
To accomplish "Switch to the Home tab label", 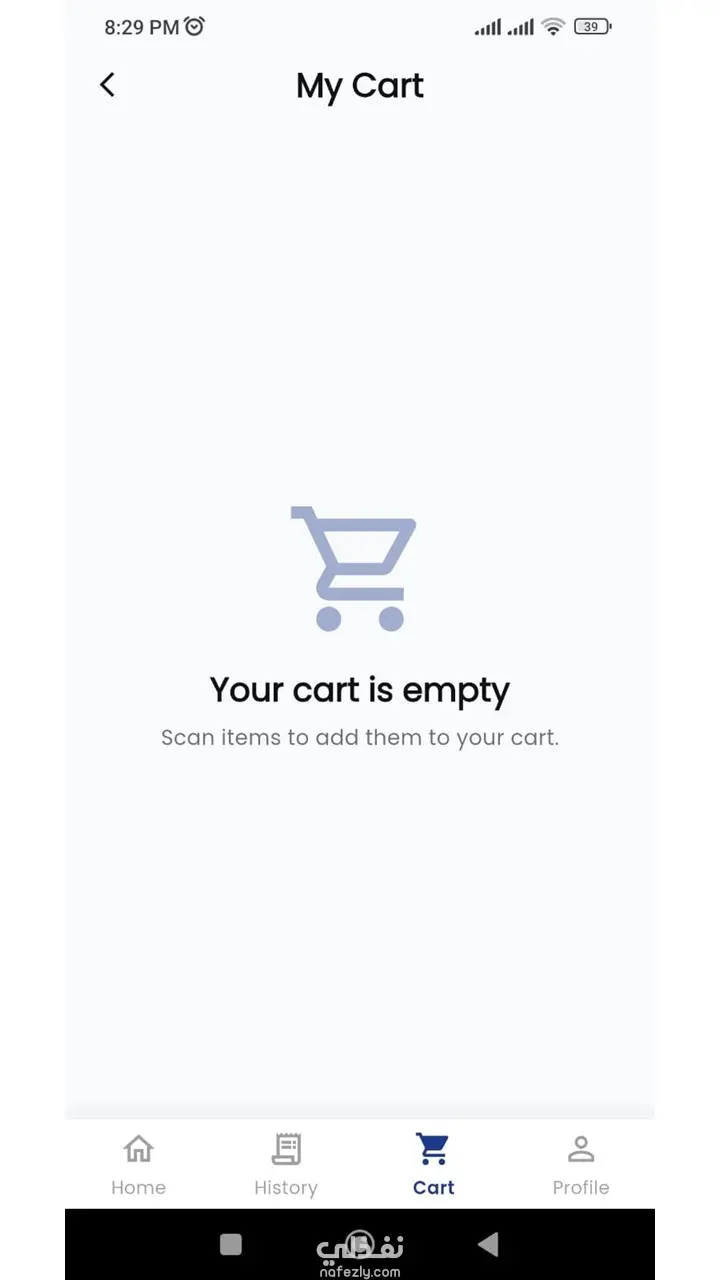I will click(138, 1188).
